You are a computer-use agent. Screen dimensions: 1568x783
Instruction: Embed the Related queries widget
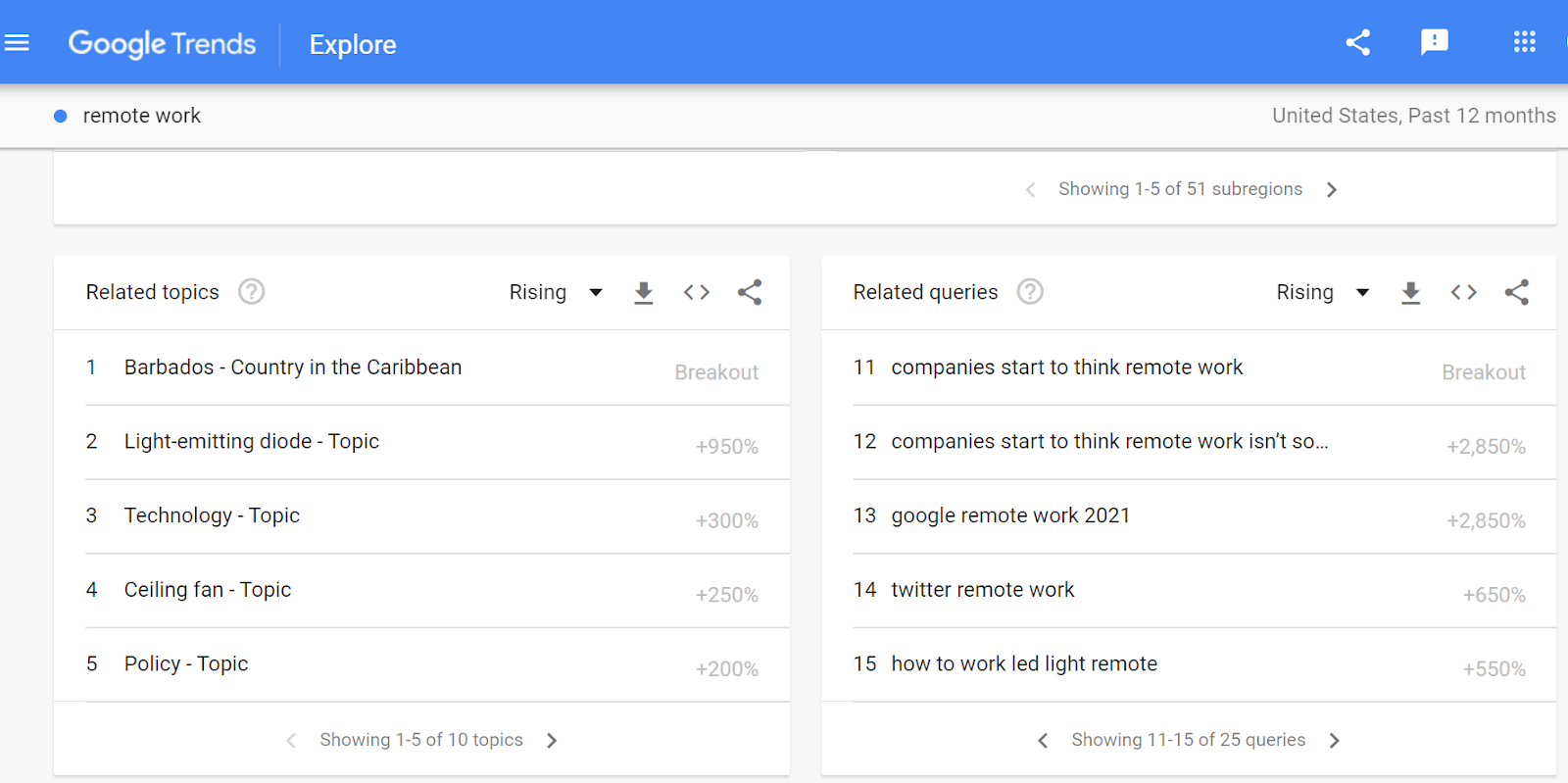click(x=1464, y=292)
